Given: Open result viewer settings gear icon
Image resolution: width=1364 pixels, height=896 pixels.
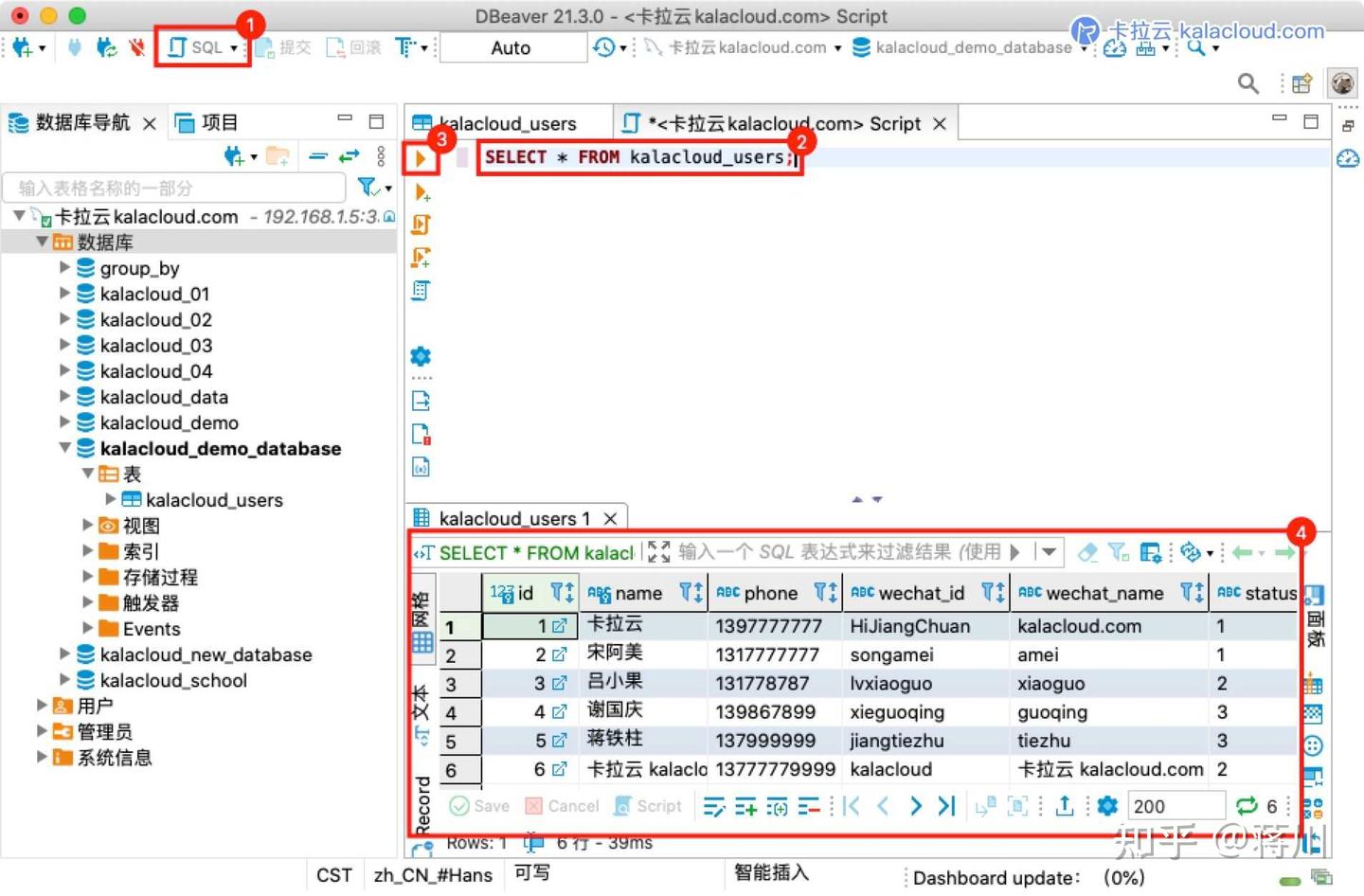Looking at the screenshot, I should (x=1106, y=806).
